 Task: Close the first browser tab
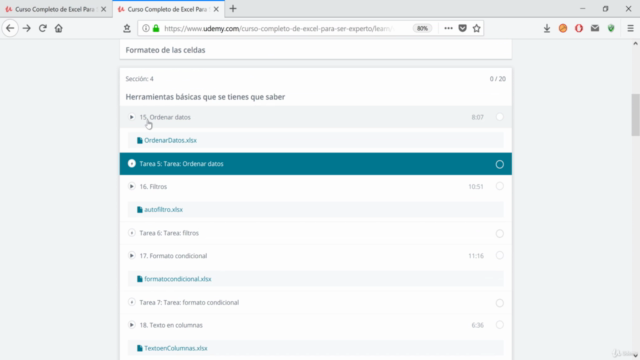tap(104, 9)
